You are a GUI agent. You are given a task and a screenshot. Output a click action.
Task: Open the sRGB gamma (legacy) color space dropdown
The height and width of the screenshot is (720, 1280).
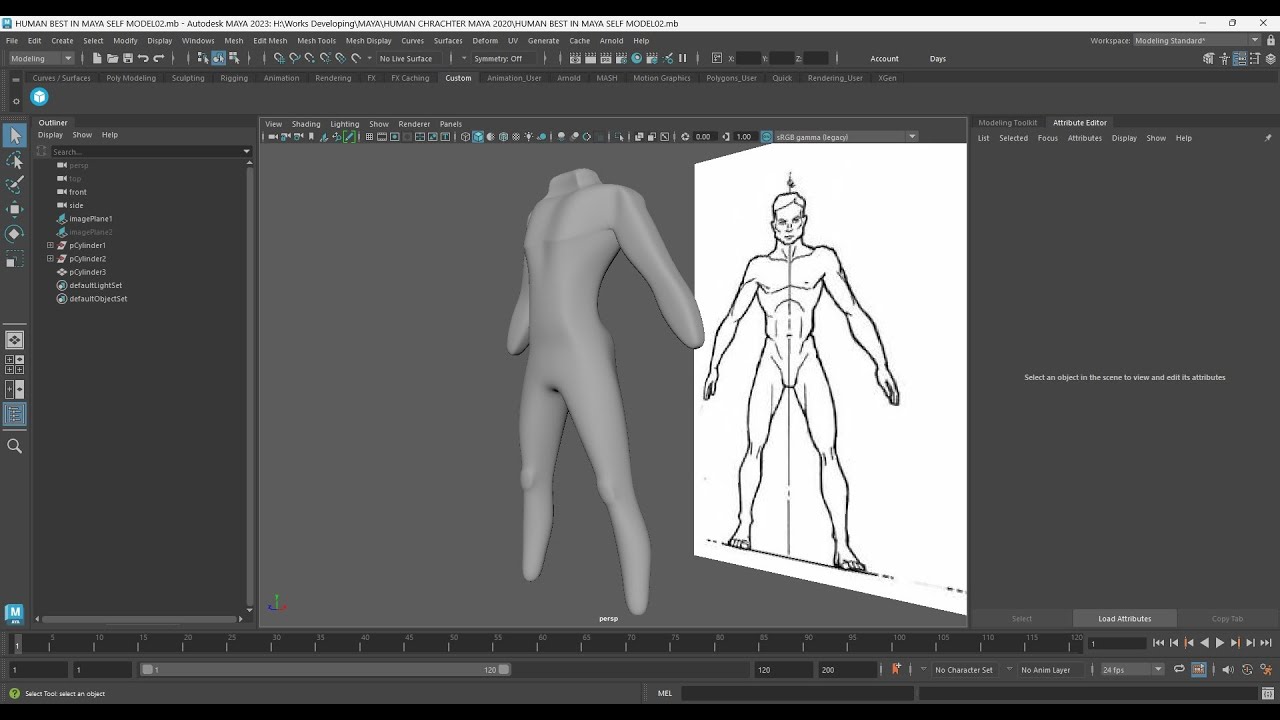[846, 137]
